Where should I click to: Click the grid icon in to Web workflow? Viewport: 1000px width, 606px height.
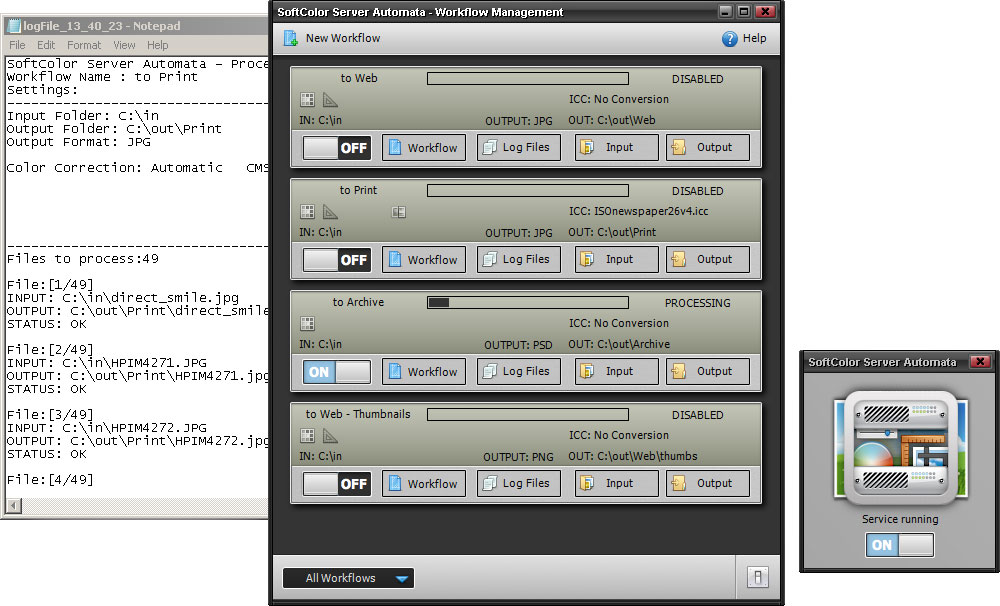(x=308, y=100)
